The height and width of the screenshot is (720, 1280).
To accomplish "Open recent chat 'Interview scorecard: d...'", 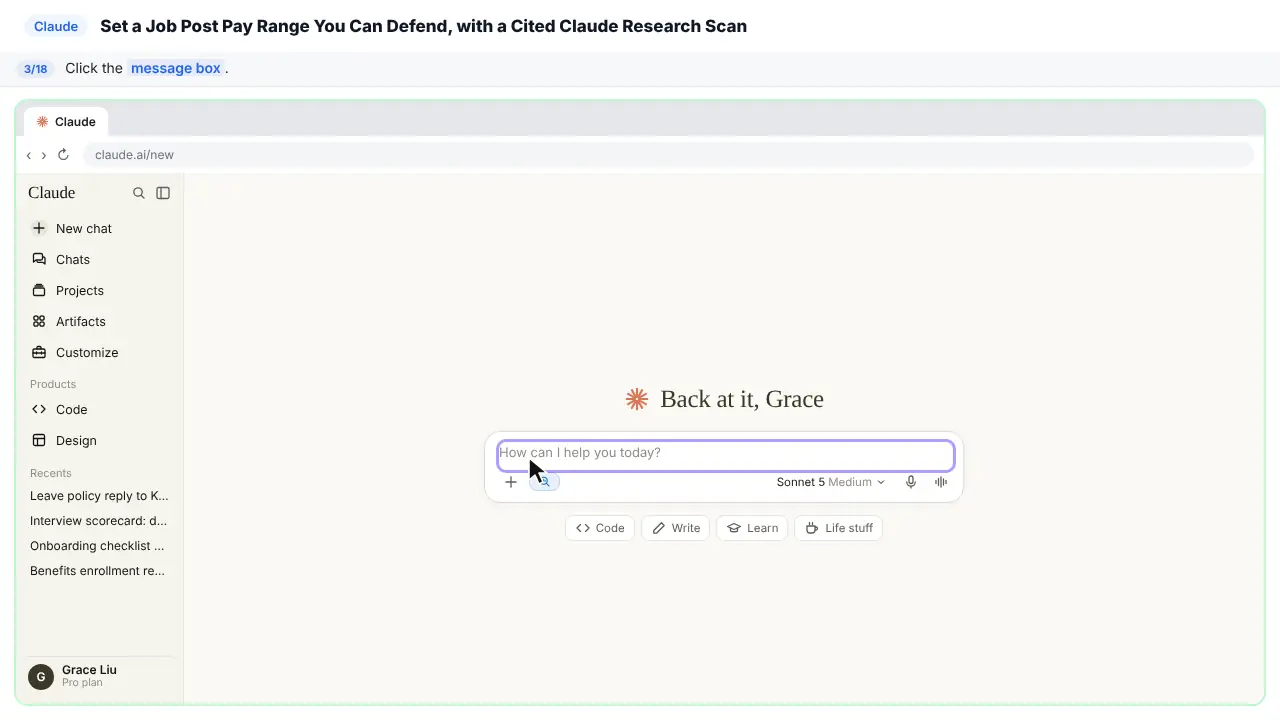I will [100, 521].
